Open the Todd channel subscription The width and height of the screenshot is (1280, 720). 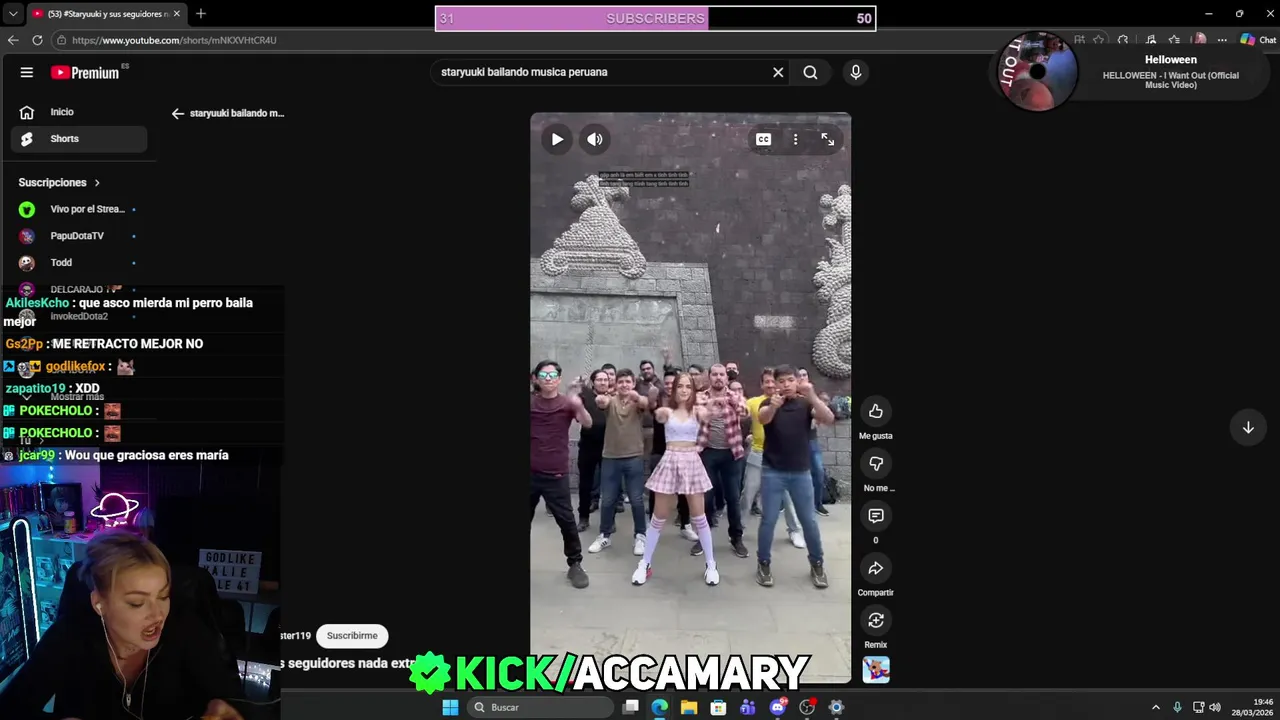tap(79, 262)
